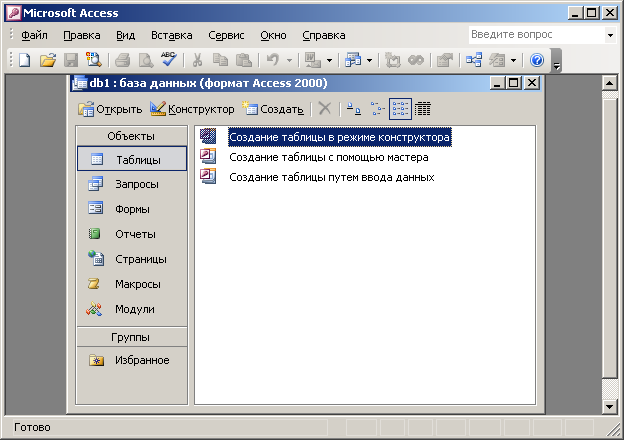Click the Объекты group header
This screenshot has height=440, width=624.
131,136
